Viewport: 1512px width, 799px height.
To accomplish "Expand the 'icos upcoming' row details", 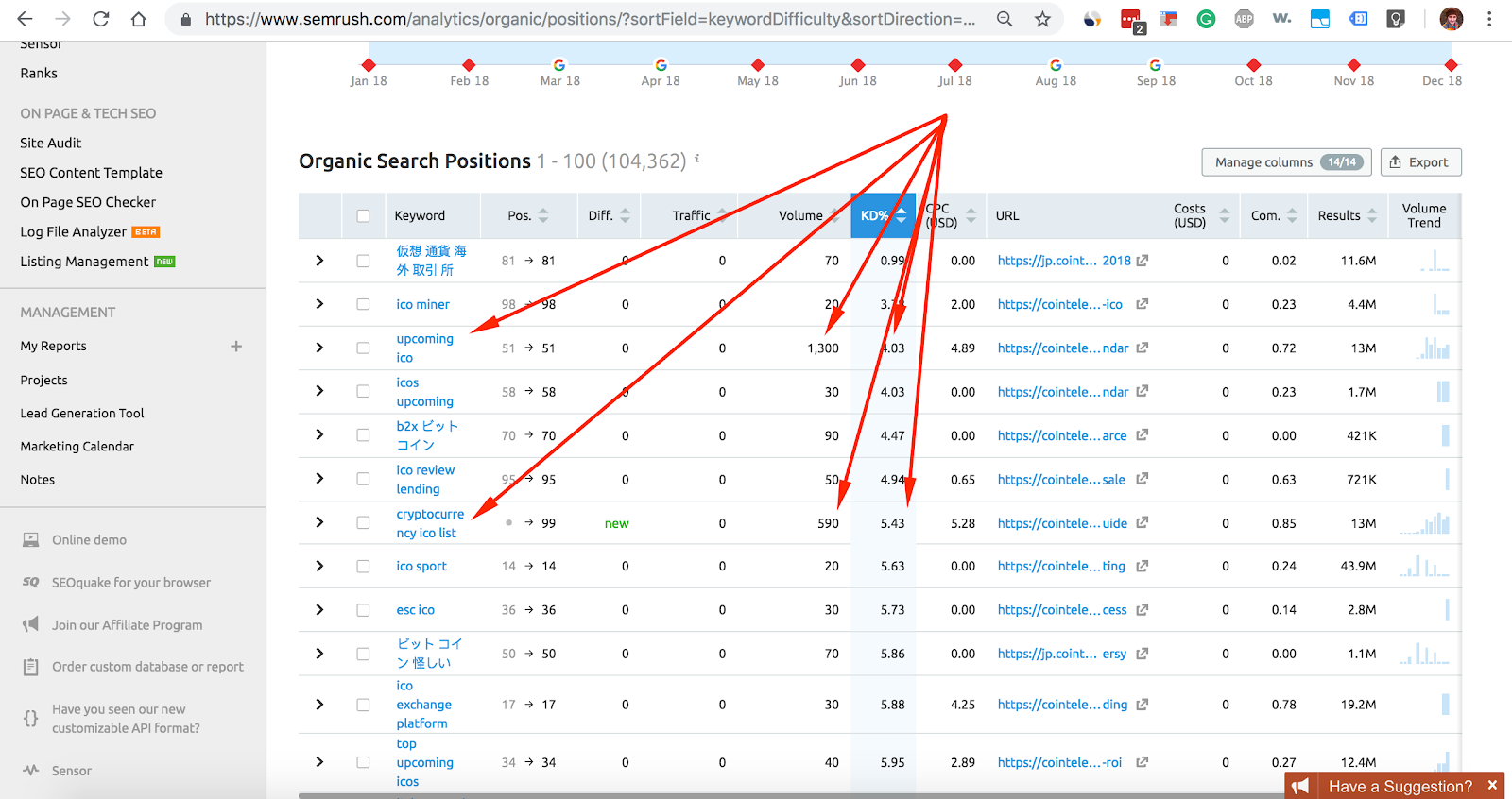I will [x=319, y=391].
